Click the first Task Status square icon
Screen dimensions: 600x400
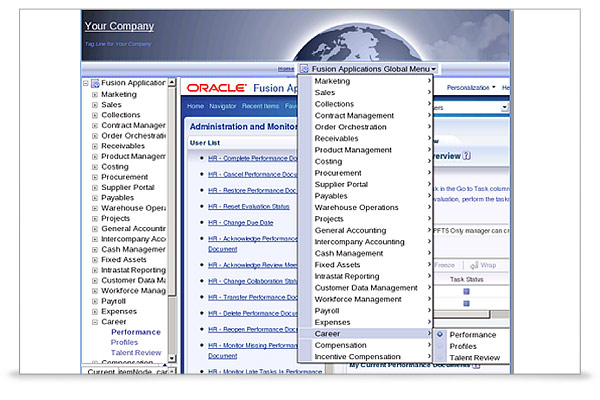466,292
